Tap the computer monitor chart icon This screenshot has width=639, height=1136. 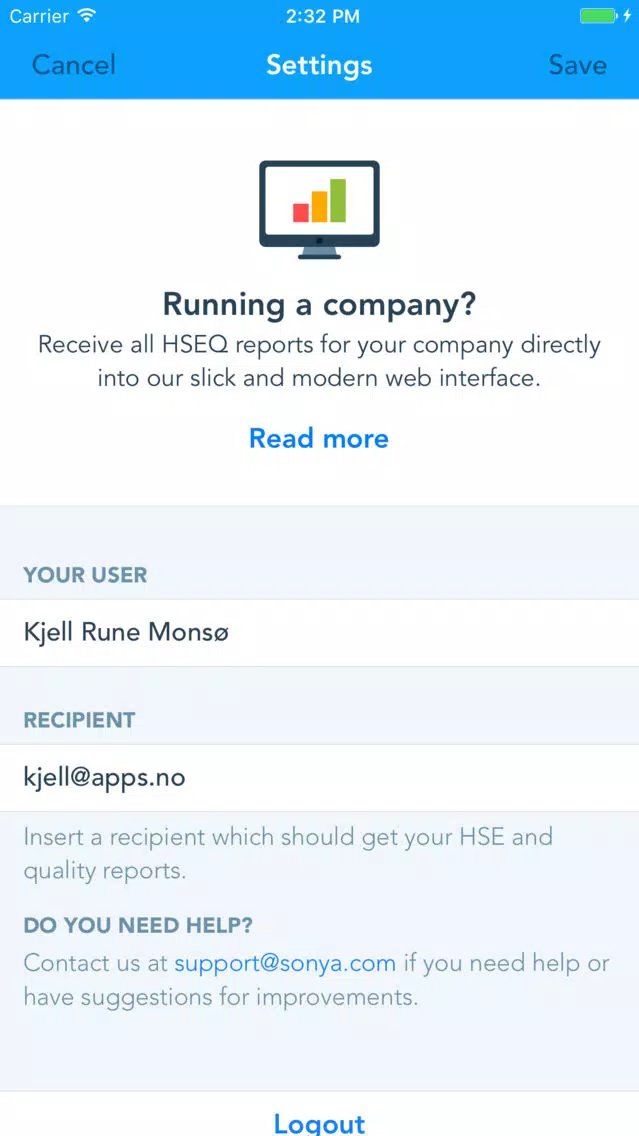tap(320, 210)
